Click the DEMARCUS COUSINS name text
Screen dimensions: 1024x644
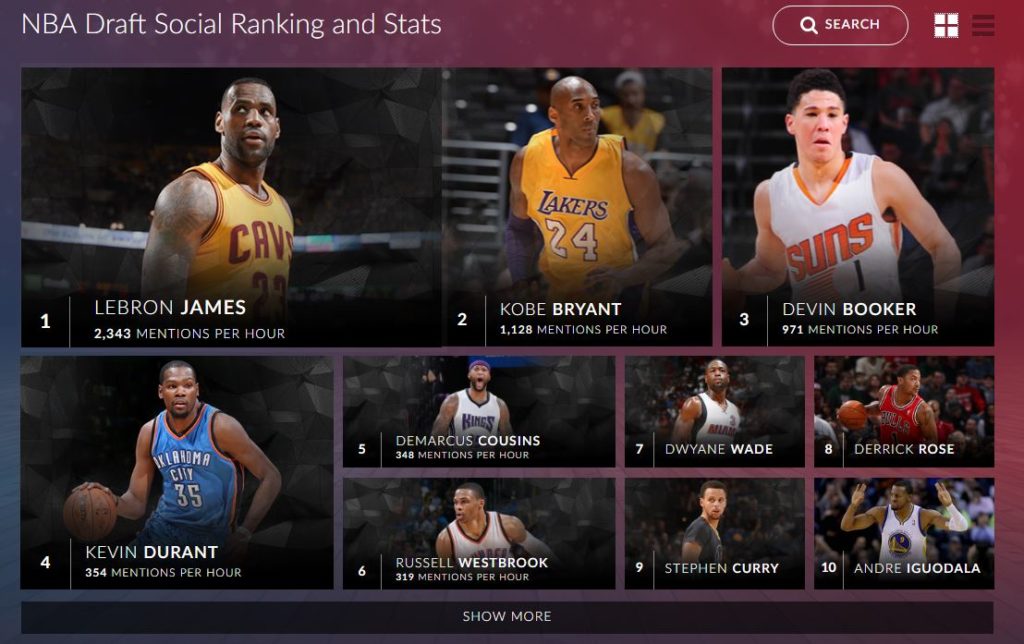(x=468, y=441)
